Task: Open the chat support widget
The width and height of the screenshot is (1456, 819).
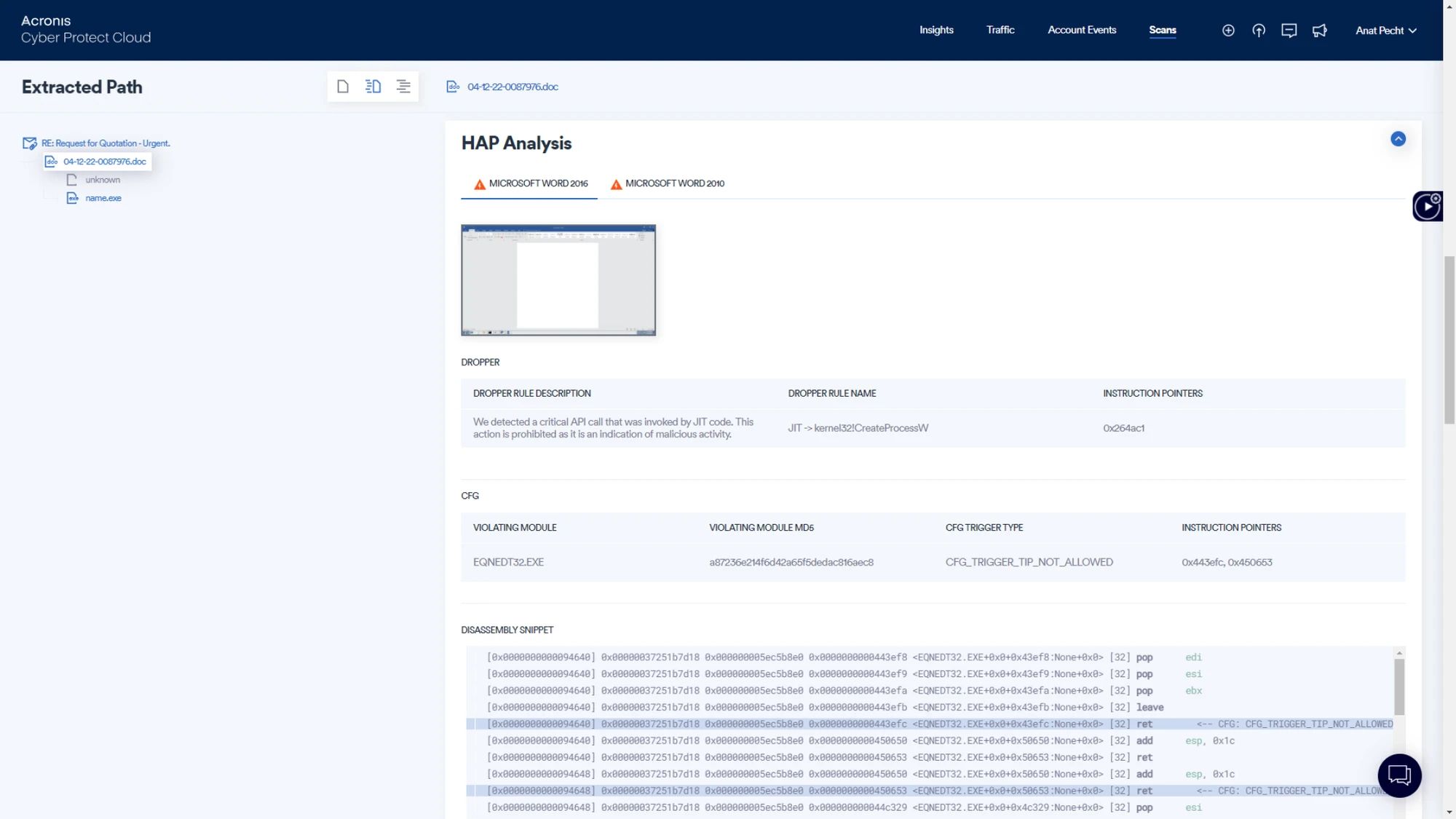Action: 1399,775
